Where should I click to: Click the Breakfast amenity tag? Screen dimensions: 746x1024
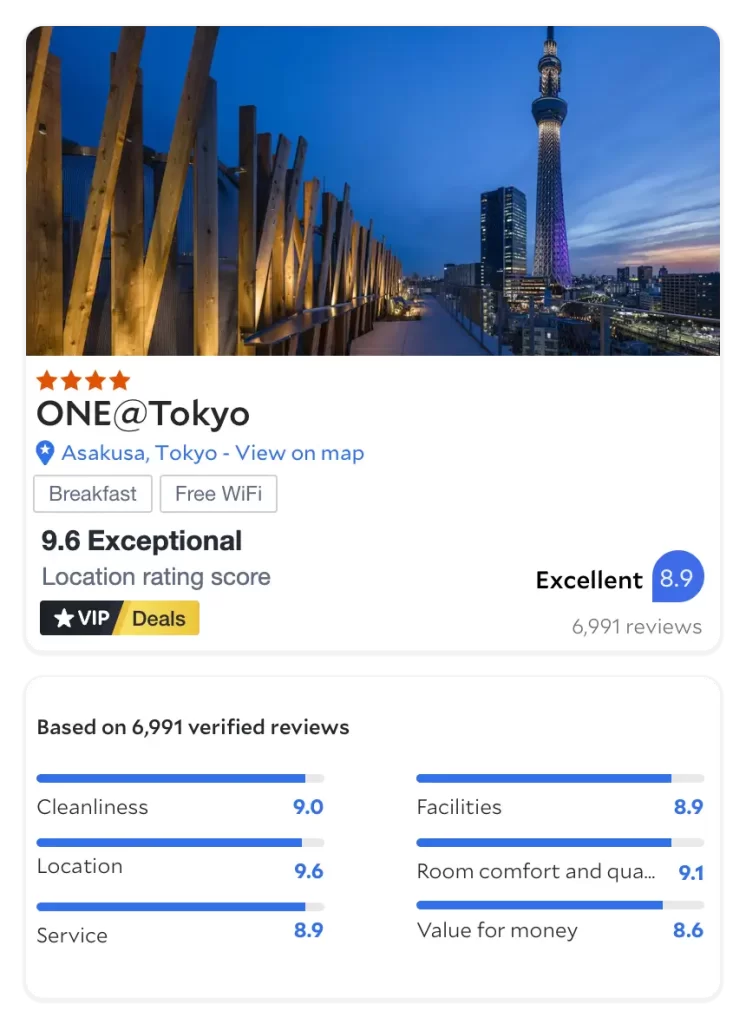point(93,494)
